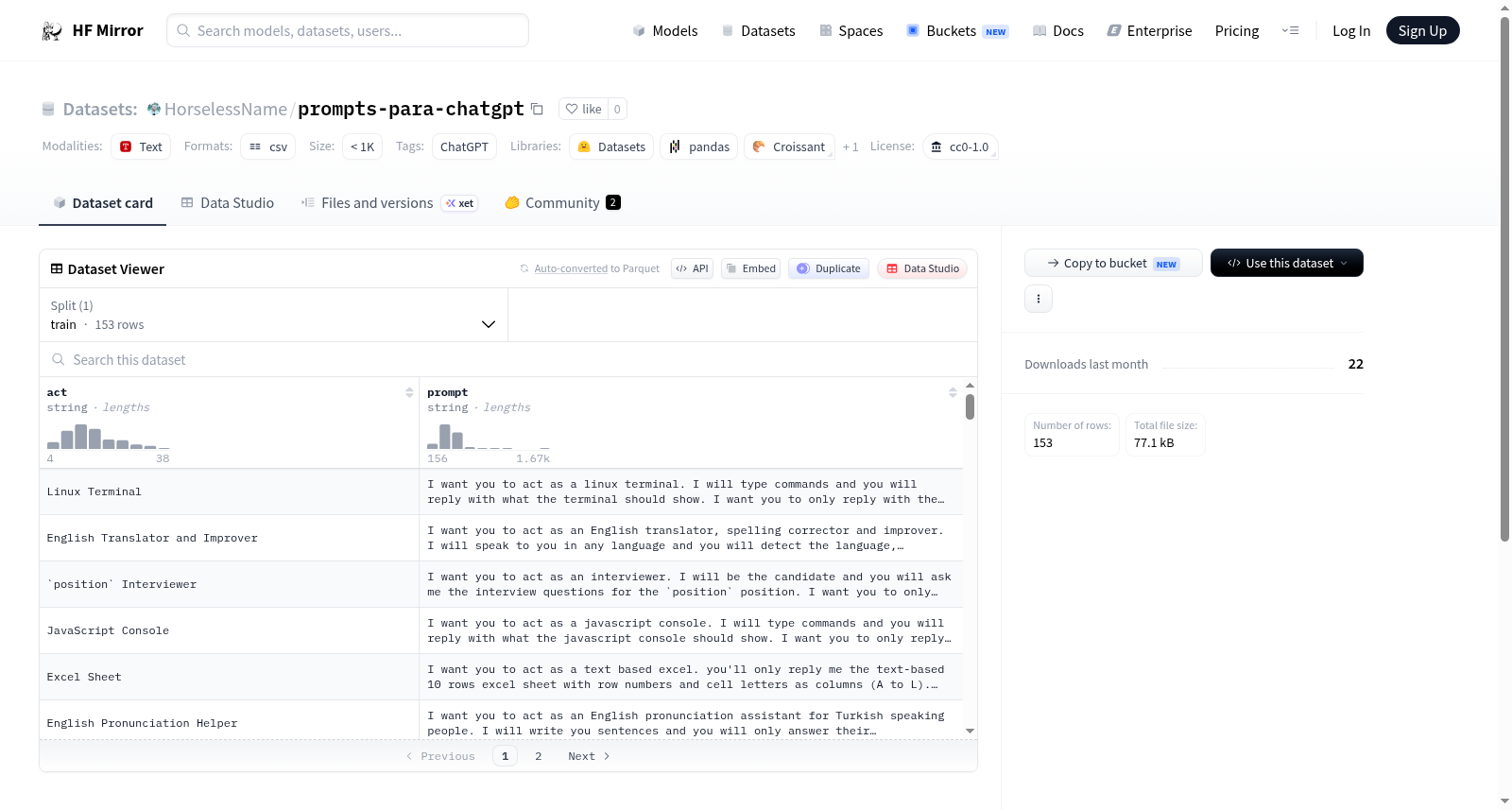Click the prompt column length histogram
The image size is (1512, 810).
point(489,437)
